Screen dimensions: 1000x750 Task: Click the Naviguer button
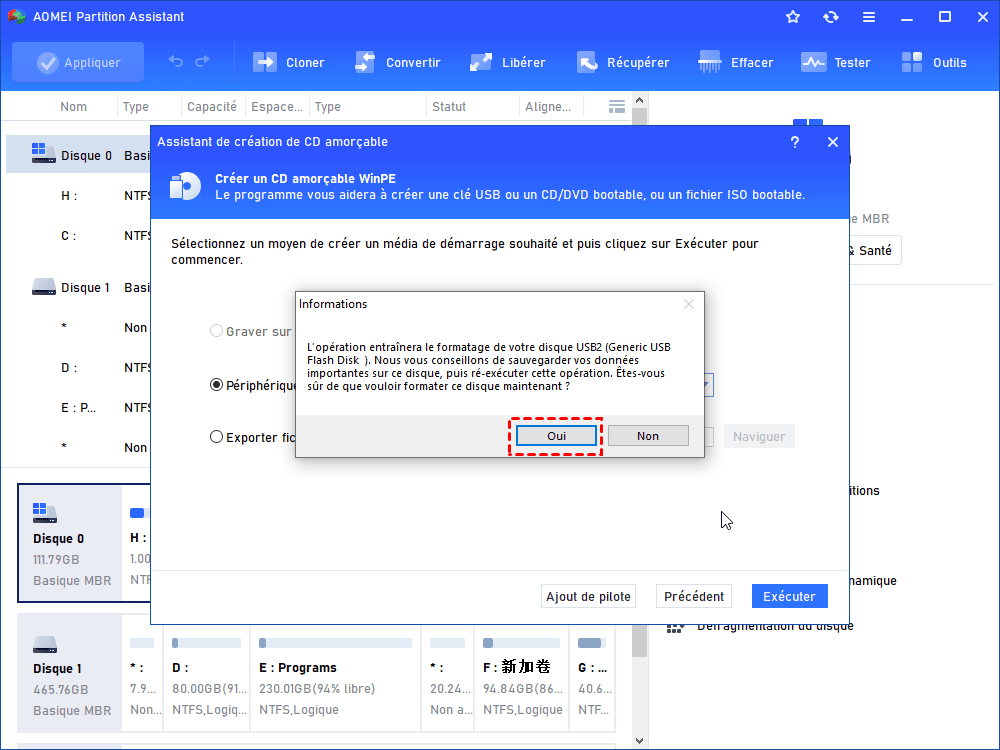click(x=759, y=436)
